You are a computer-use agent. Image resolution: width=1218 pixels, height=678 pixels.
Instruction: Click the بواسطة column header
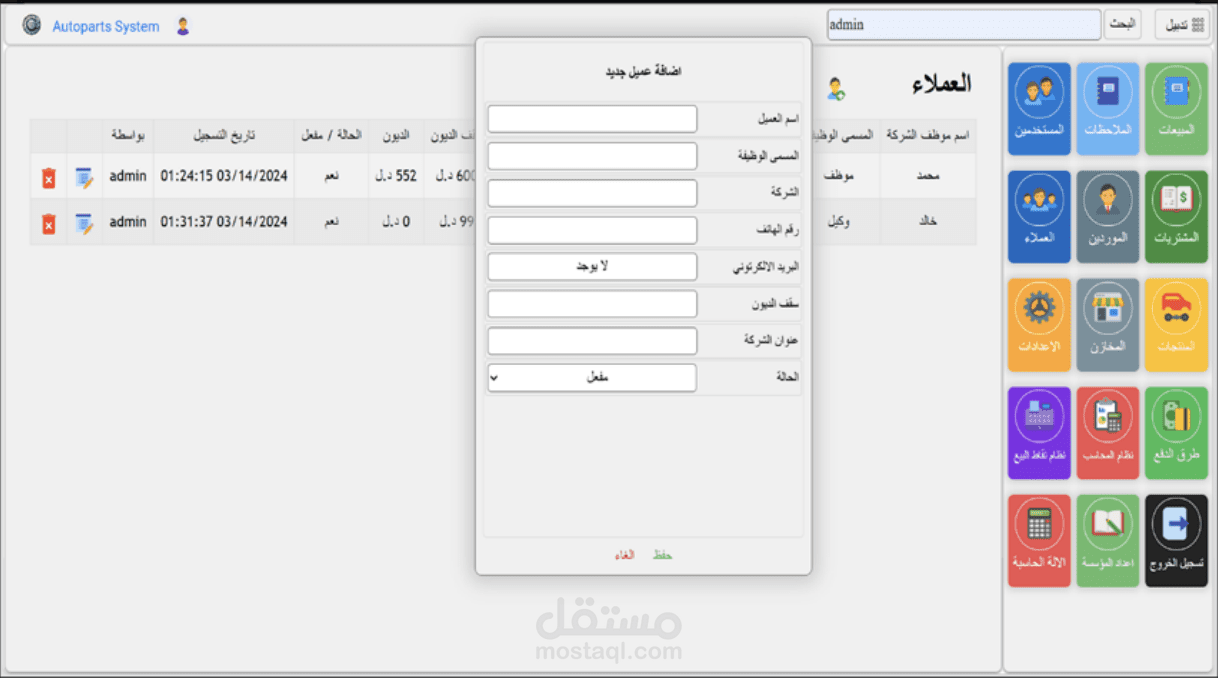[x=128, y=134]
